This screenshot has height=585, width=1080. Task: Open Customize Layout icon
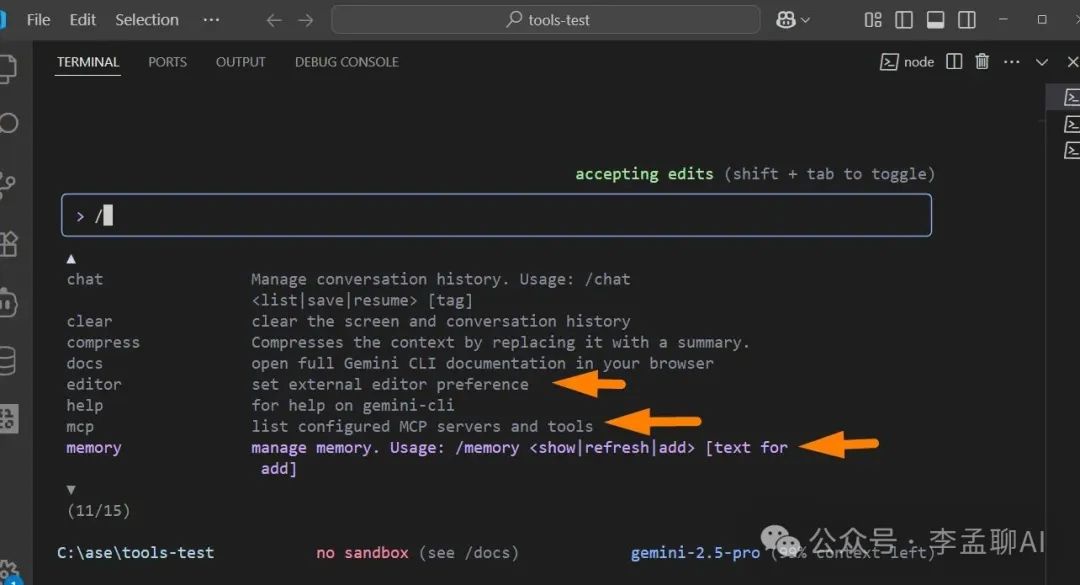[x=873, y=20]
